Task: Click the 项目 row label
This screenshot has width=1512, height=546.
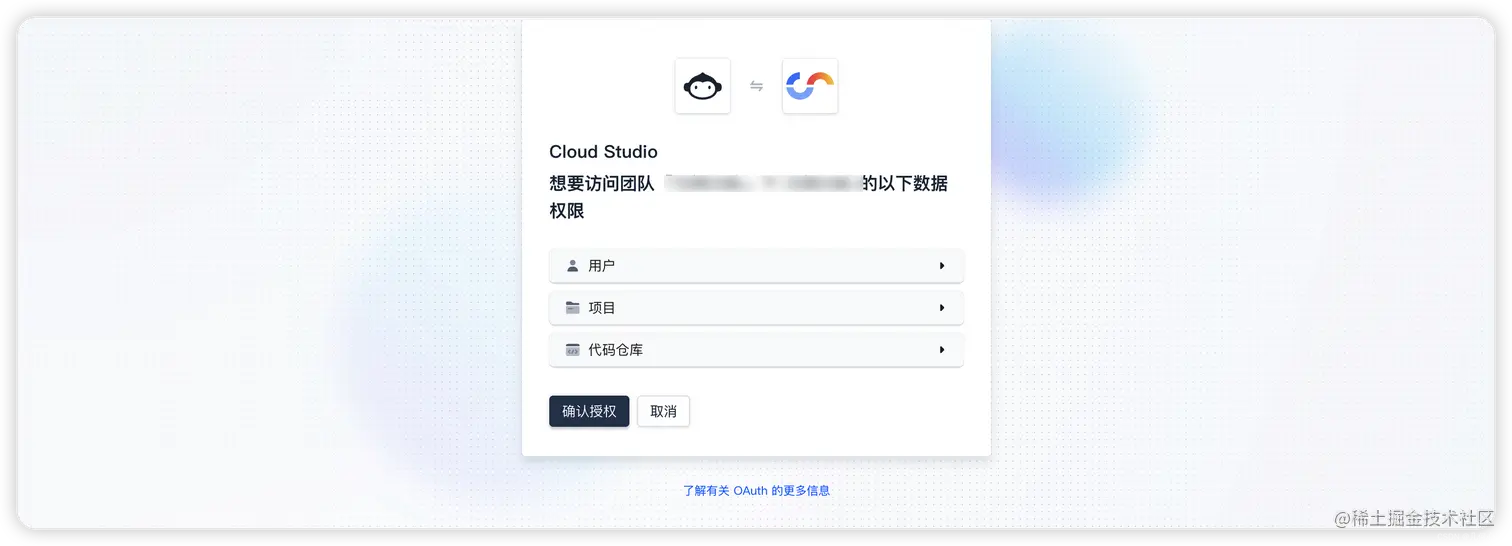Action: point(601,308)
